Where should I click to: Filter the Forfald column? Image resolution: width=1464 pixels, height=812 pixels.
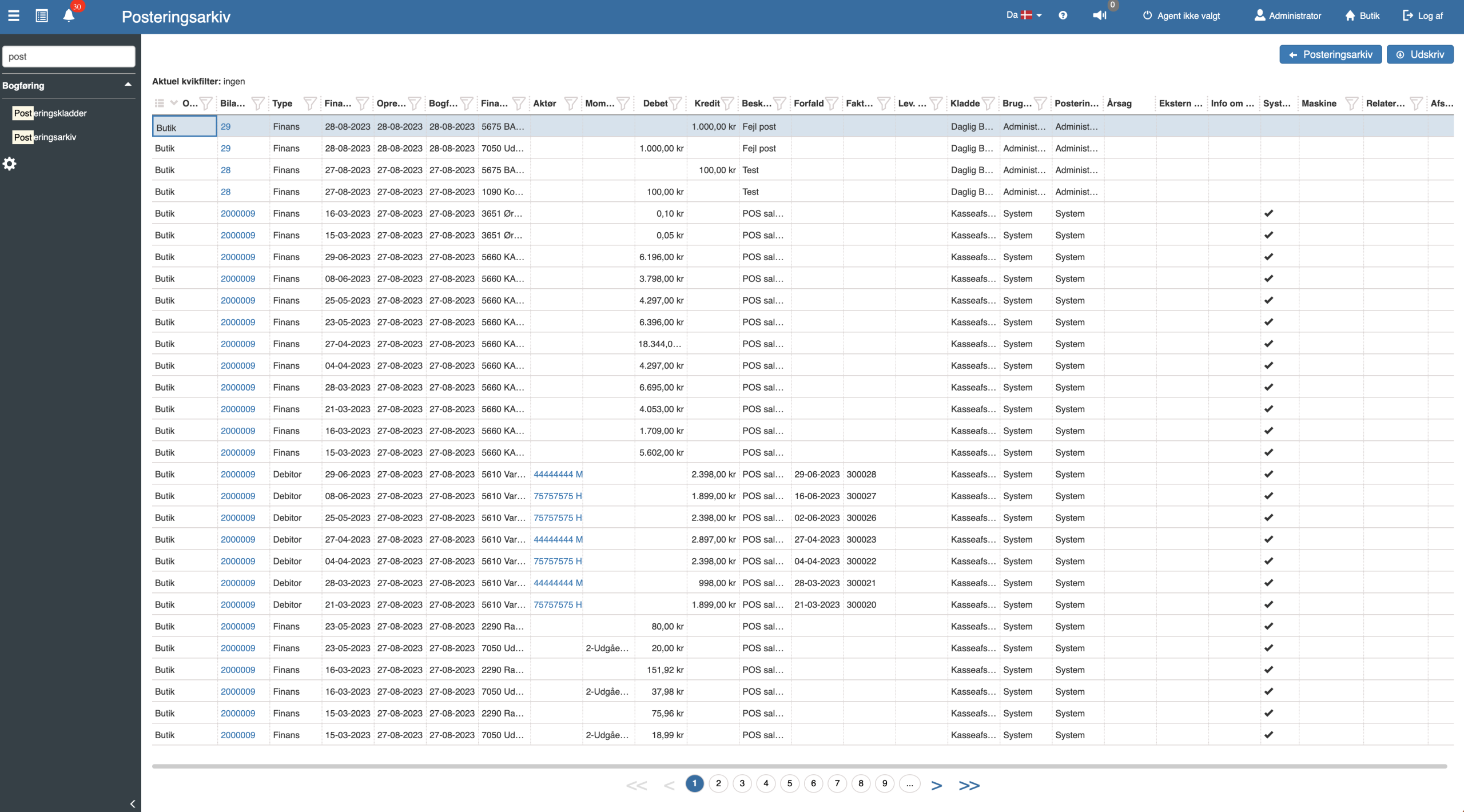click(832, 104)
